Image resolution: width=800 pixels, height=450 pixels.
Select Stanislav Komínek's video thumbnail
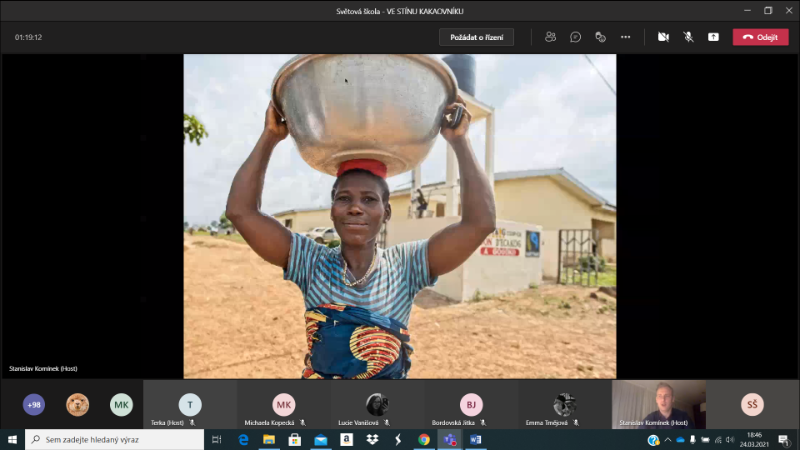tap(658, 404)
